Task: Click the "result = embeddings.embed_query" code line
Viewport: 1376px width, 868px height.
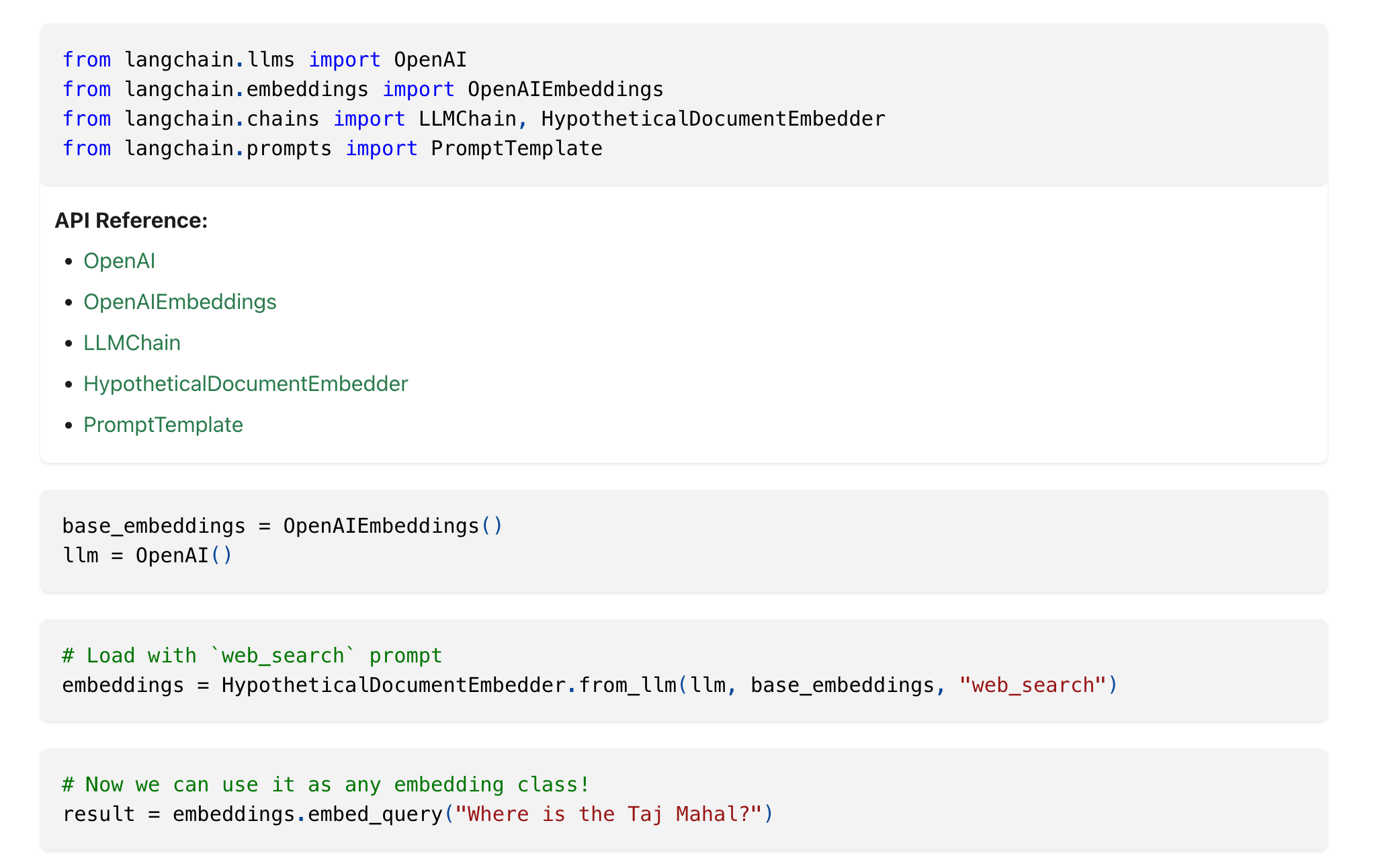Action: pyautogui.click(x=418, y=814)
